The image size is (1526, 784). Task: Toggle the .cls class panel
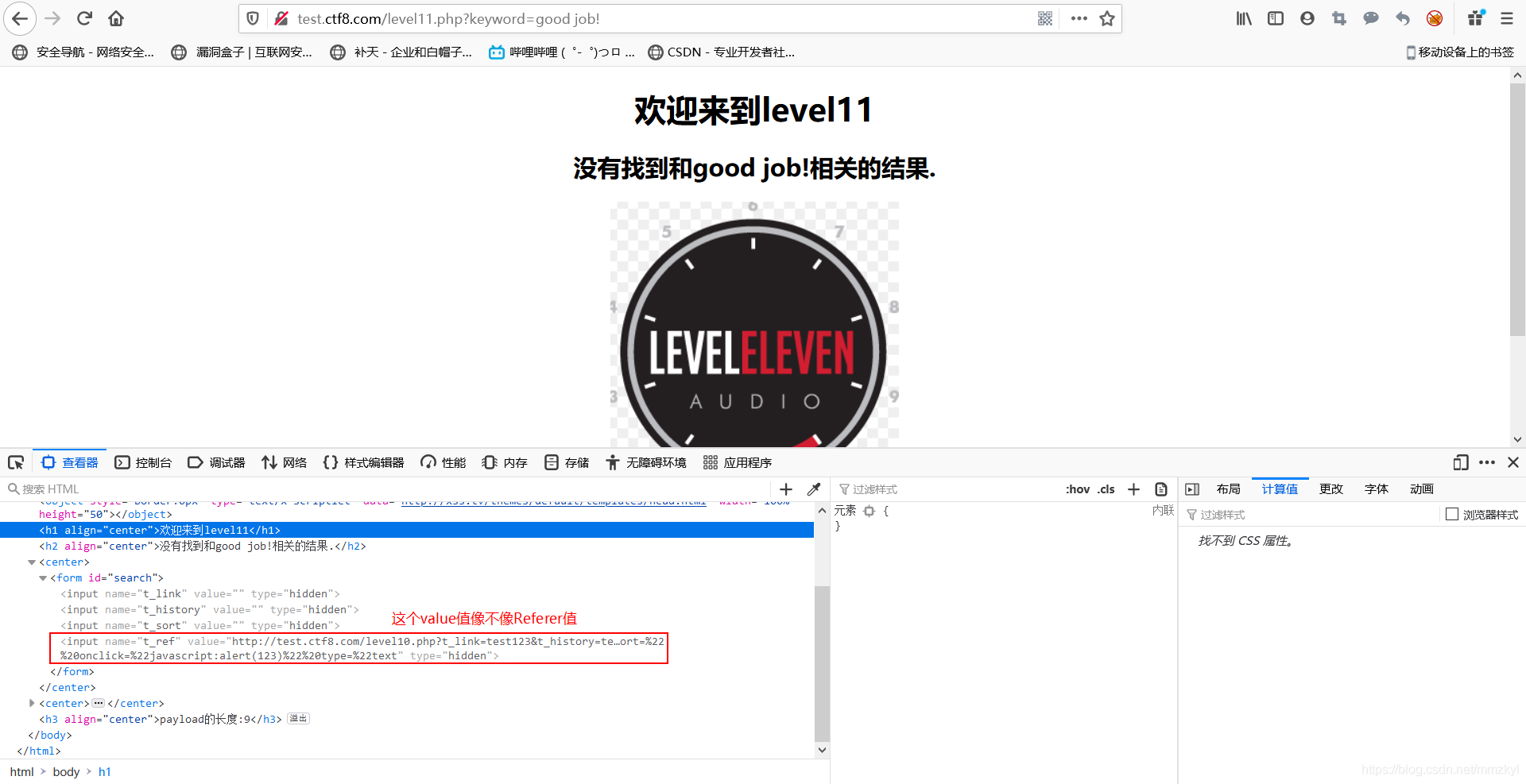1106,489
